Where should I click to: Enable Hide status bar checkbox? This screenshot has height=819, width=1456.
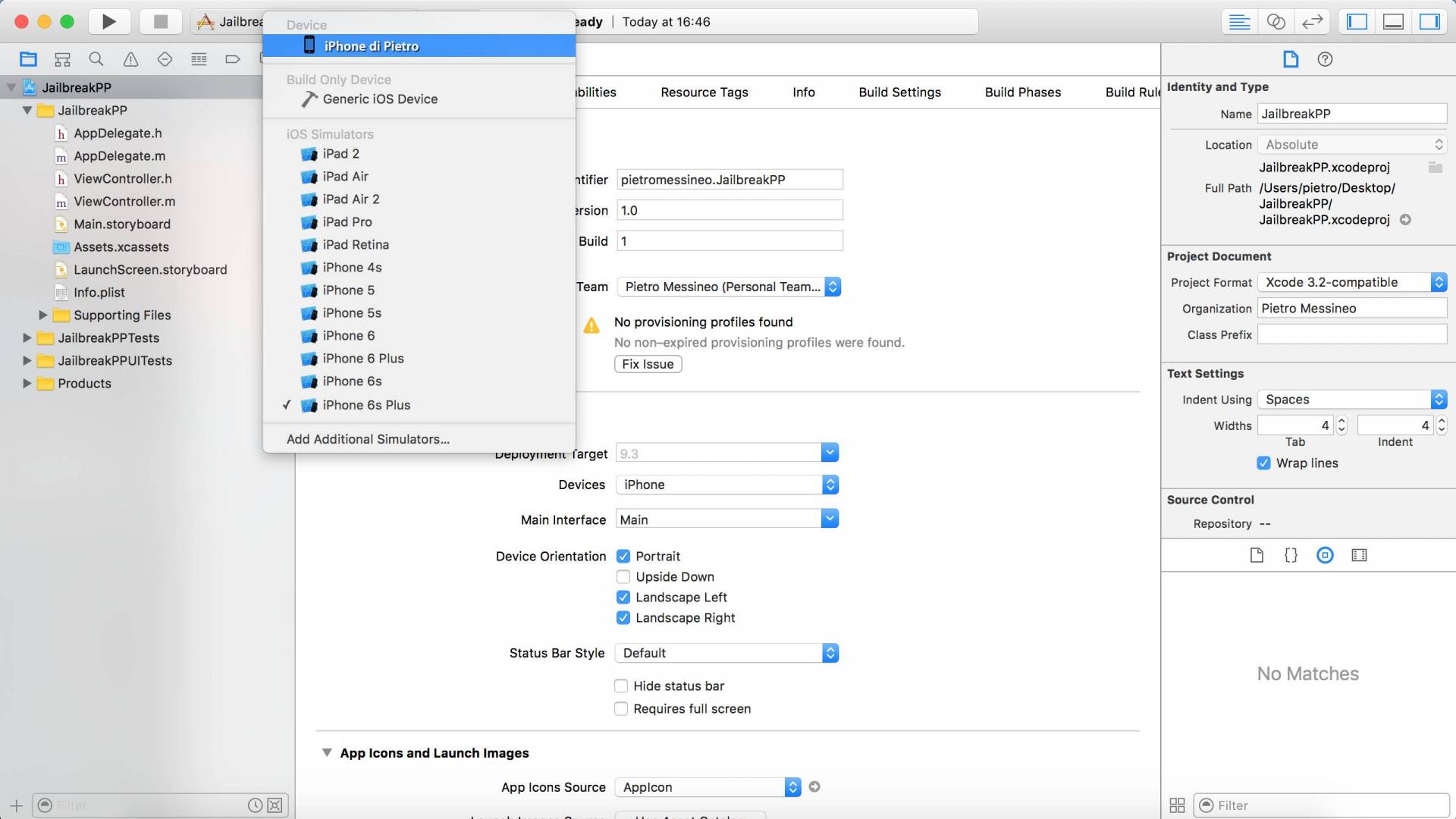click(x=621, y=686)
